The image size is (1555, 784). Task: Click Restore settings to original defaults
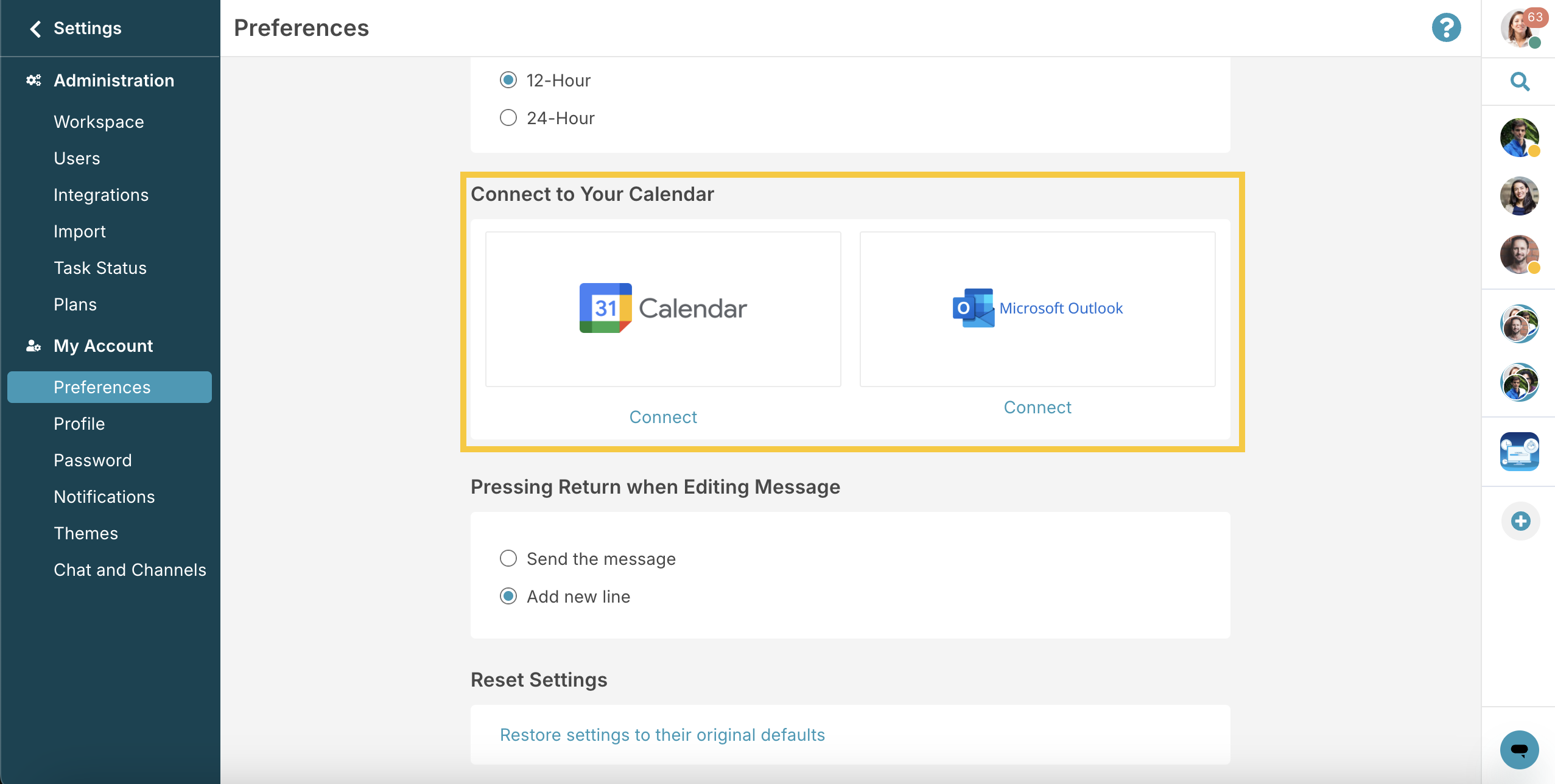[x=662, y=735]
